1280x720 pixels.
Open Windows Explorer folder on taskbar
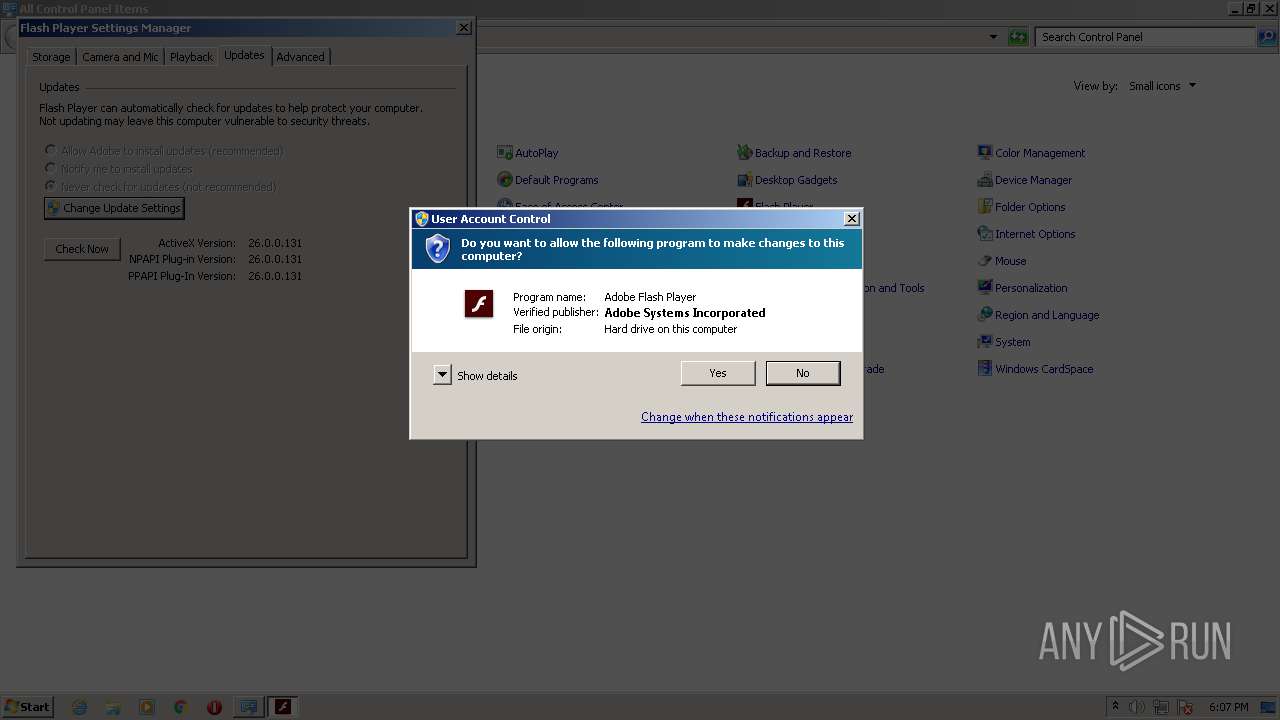pyautogui.click(x=113, y=707)
